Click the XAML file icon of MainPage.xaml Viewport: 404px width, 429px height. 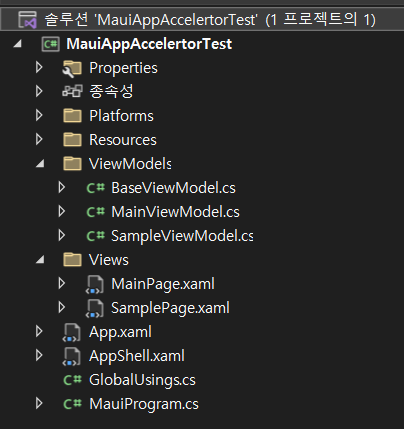(x=95, y=284)
